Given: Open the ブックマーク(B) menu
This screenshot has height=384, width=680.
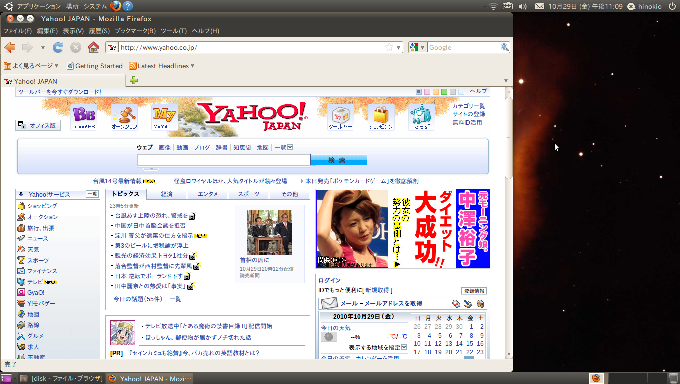Looking at the screenshot, I should pos(135,31).
